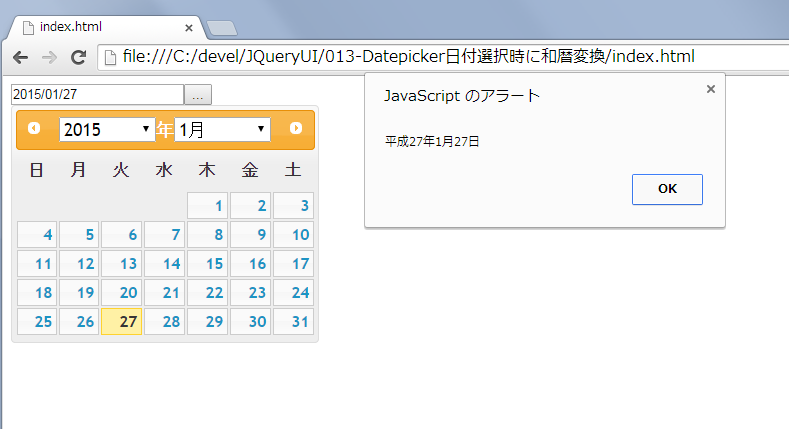The width and height of the screenshot is (789, 429).
Task: Open the month 1月 dropdown
Action: (x=222, y=130)
